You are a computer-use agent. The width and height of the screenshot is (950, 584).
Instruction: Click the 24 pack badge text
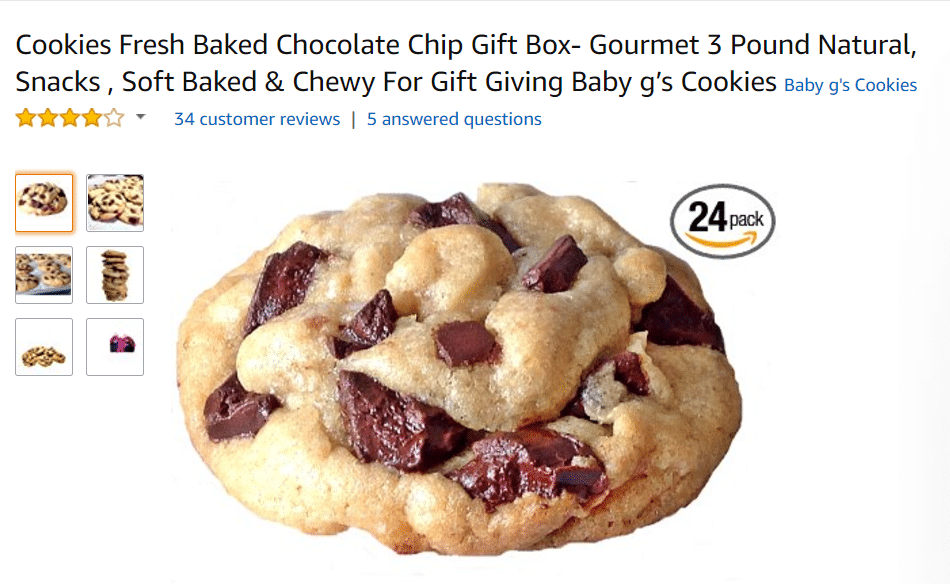click(725, 217)
